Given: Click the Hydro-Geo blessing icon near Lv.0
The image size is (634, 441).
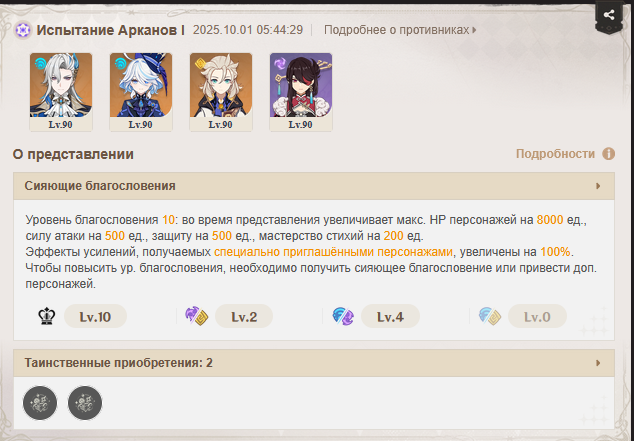Looking at the screenshot, I should tap(490, 316).
